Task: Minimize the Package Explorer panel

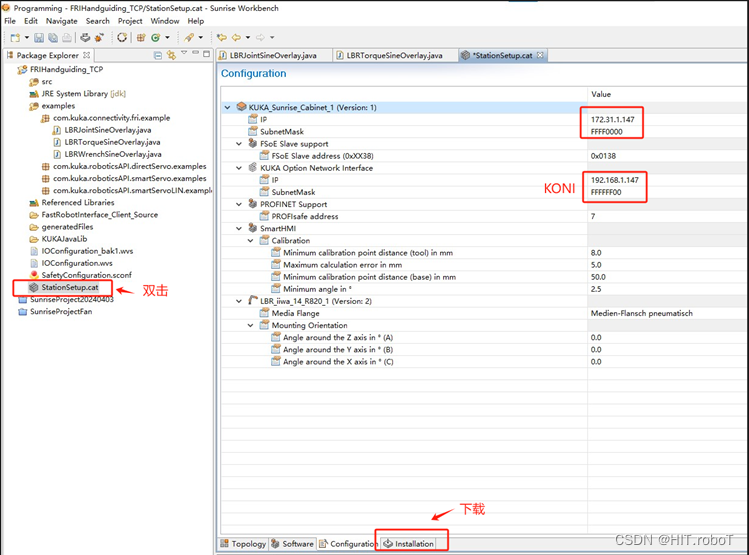Action: (195, 53)
